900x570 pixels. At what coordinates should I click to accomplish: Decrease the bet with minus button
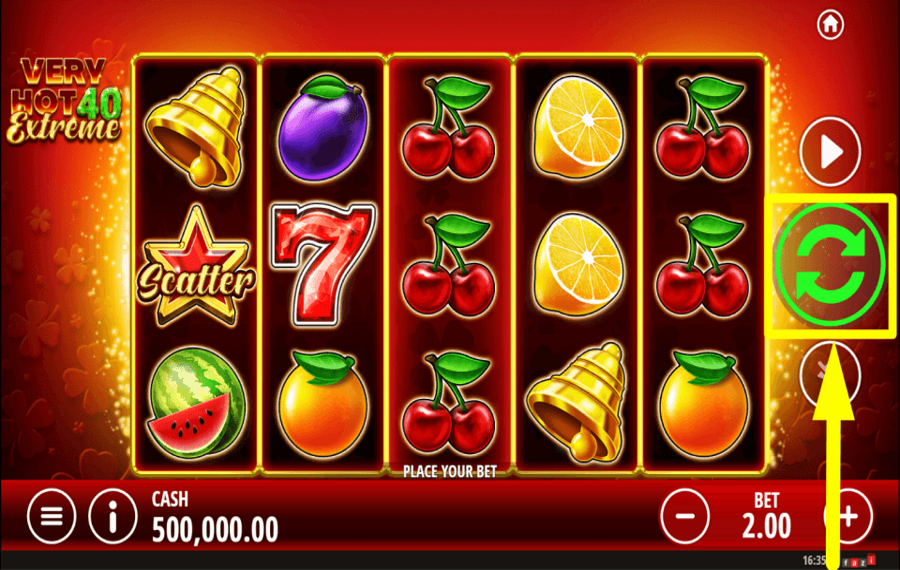tap(684, 516)
